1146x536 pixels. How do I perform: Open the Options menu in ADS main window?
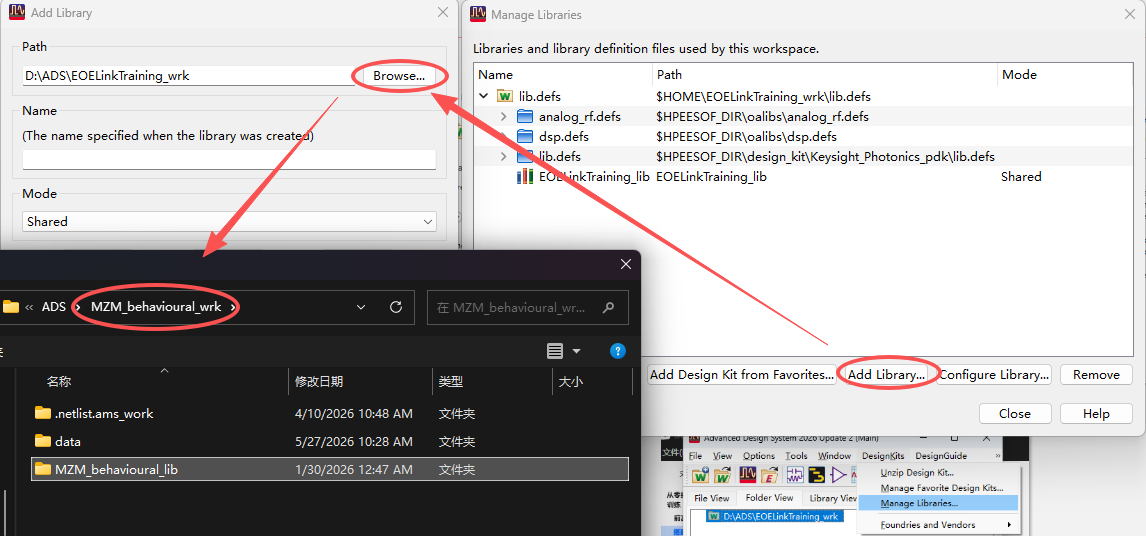coord(759,456)
